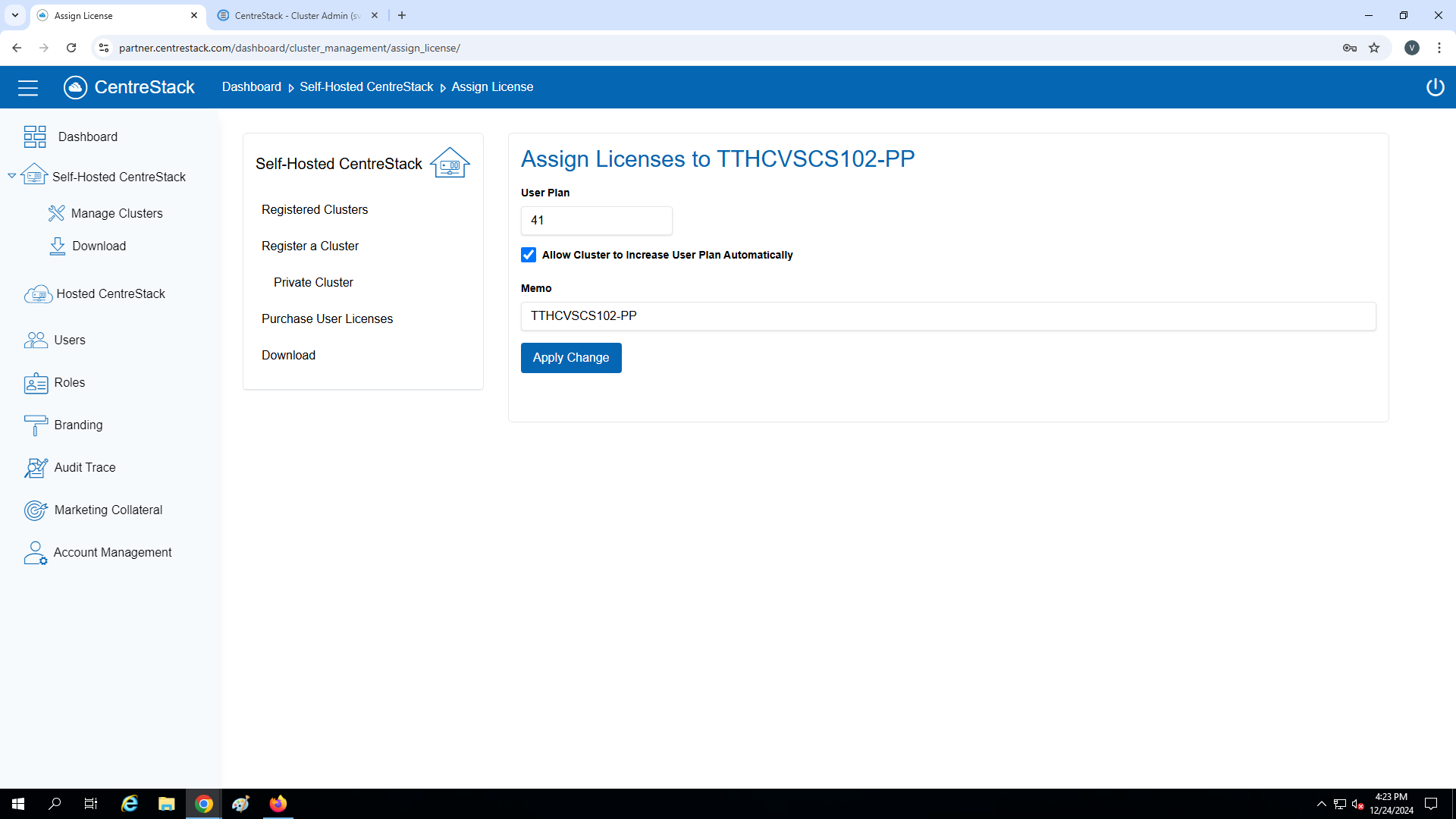Click the Branding paint roller icon
The image size is (1456, 819).
click(36, 425)
